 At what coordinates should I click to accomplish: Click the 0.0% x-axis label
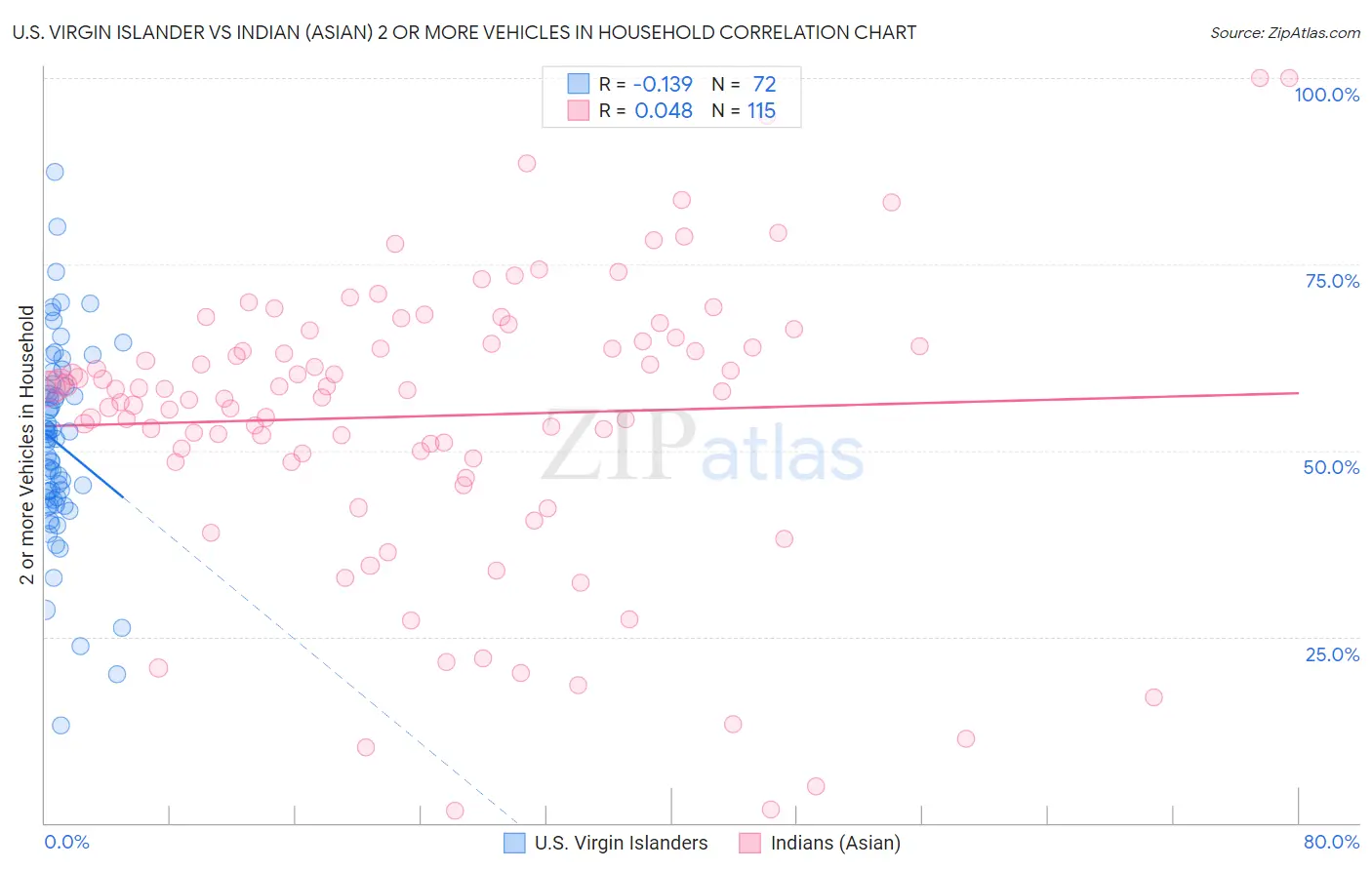[66, 842]
